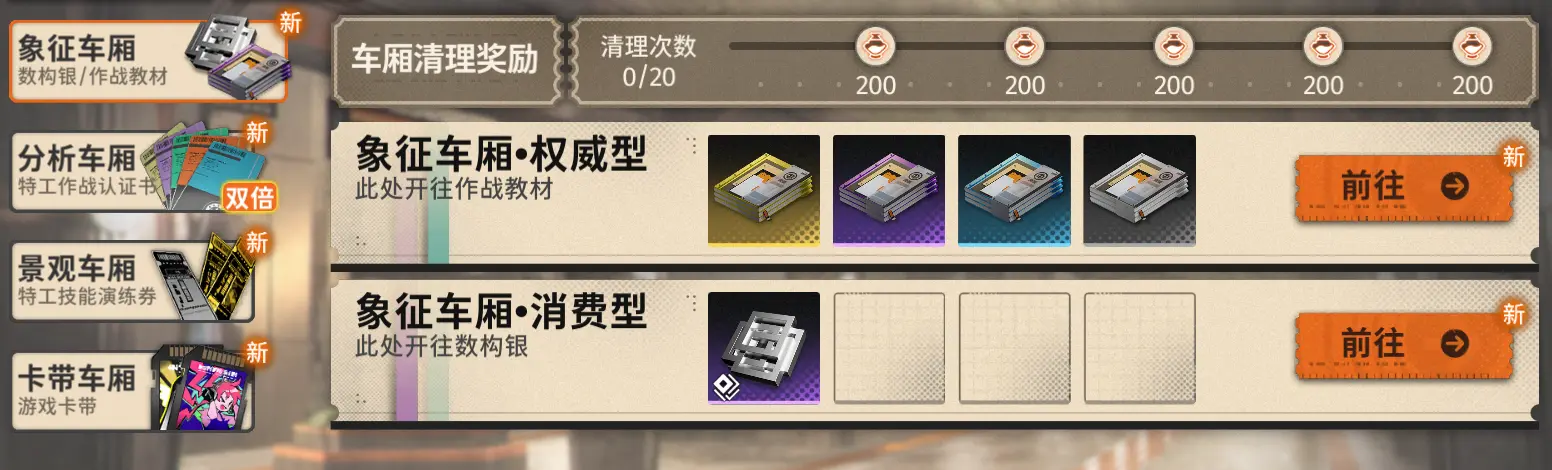Click the 车厢清理奖励 header label
The image size is (1552, 470).
445,60
